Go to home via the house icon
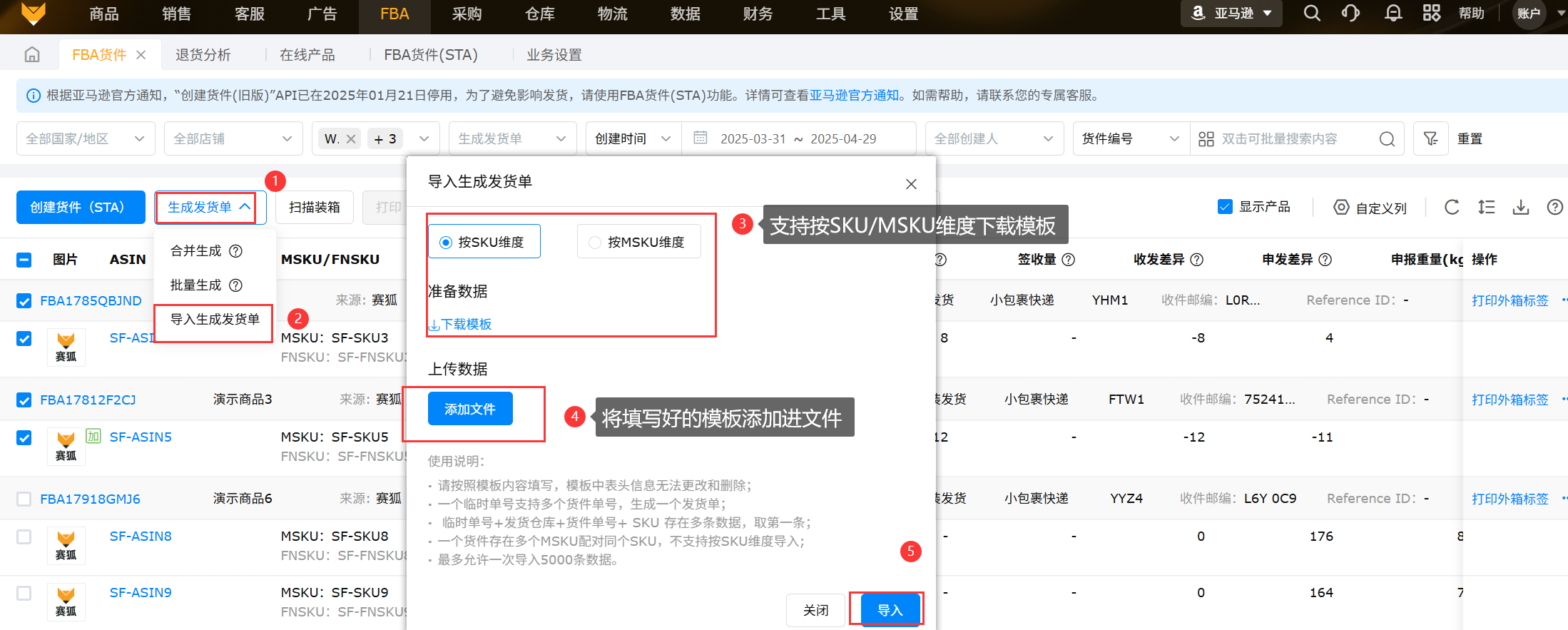Viewport: 1568px width, 630px height. (x=32, y=54)
